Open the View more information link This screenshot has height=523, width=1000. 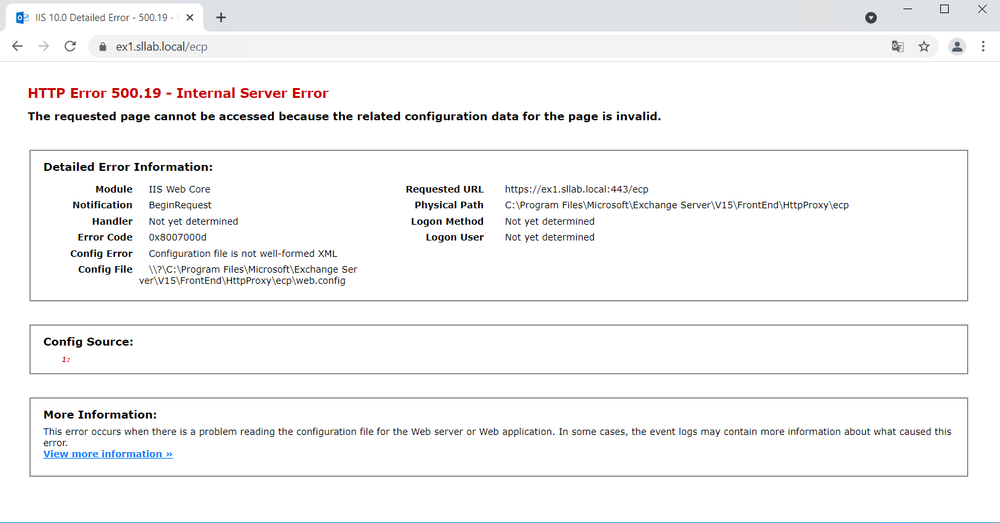(x=108, y=454)
